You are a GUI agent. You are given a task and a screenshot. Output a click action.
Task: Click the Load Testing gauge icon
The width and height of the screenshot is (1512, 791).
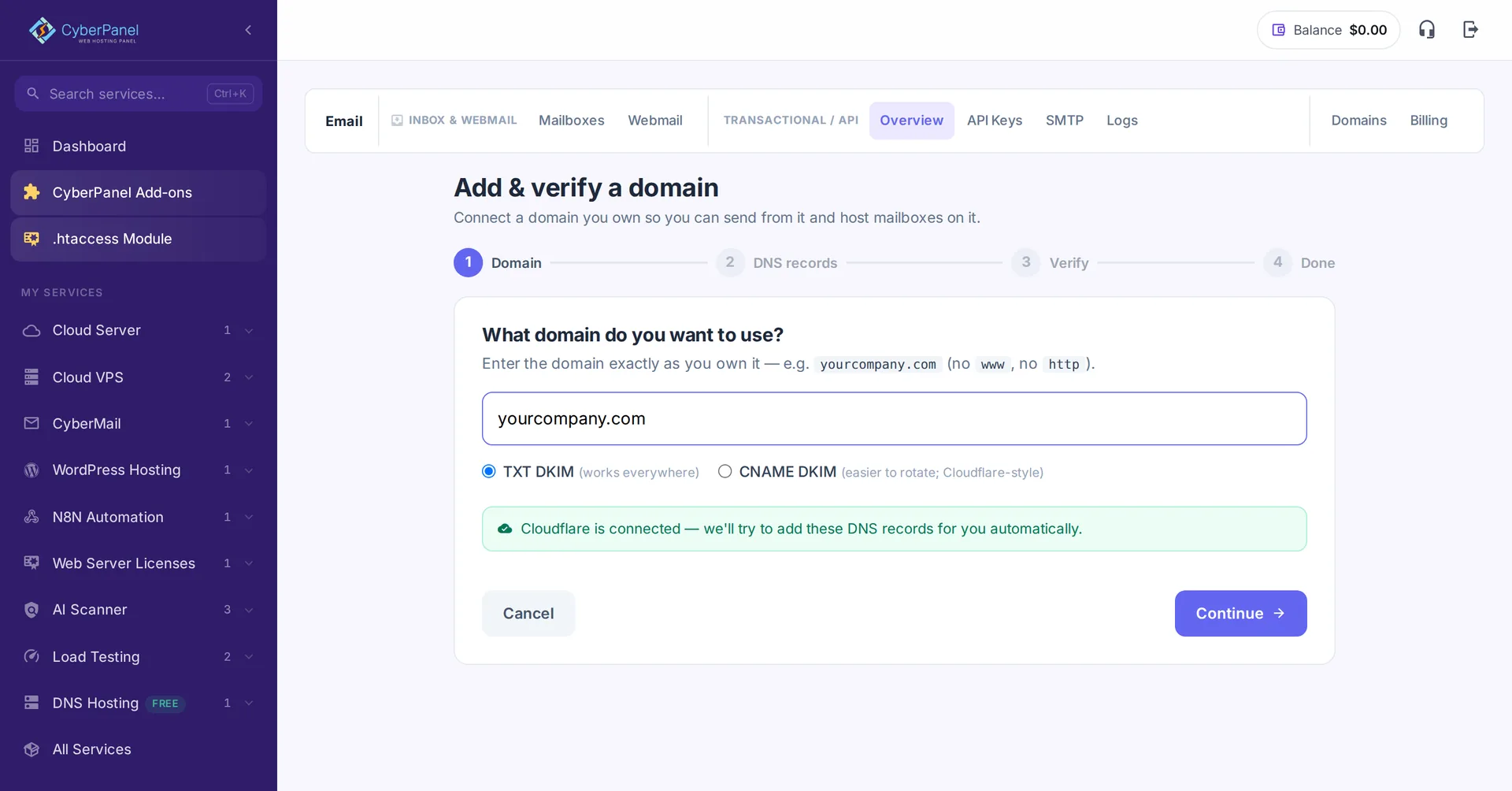coord(31,656)
